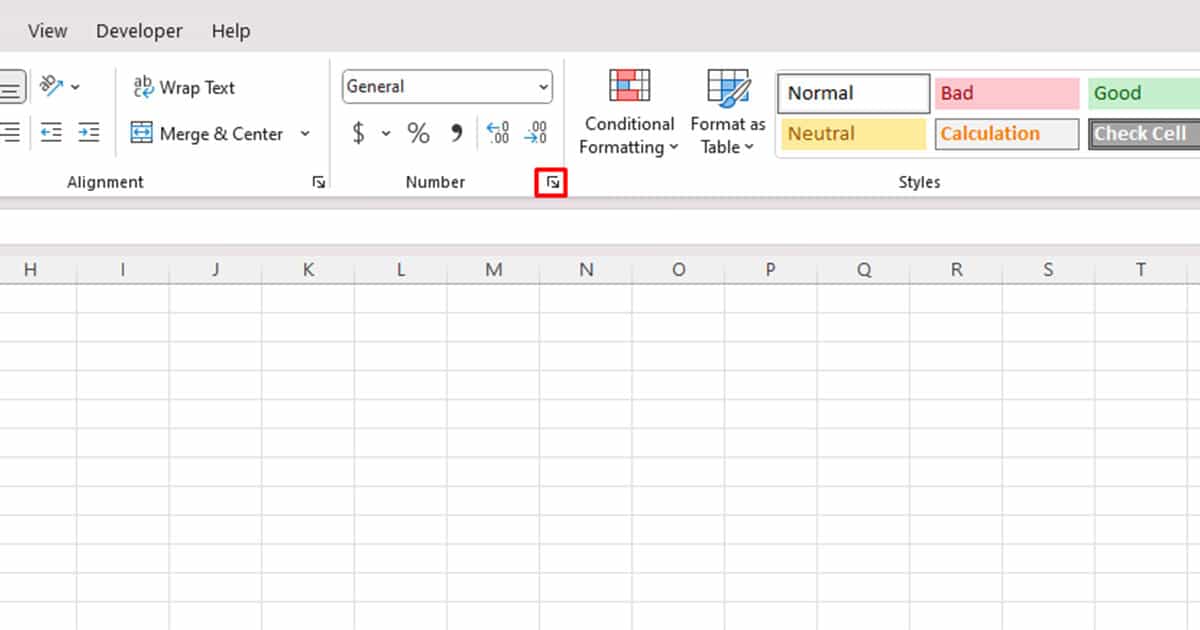Switch to the Developer tab

tap(139, 31)
